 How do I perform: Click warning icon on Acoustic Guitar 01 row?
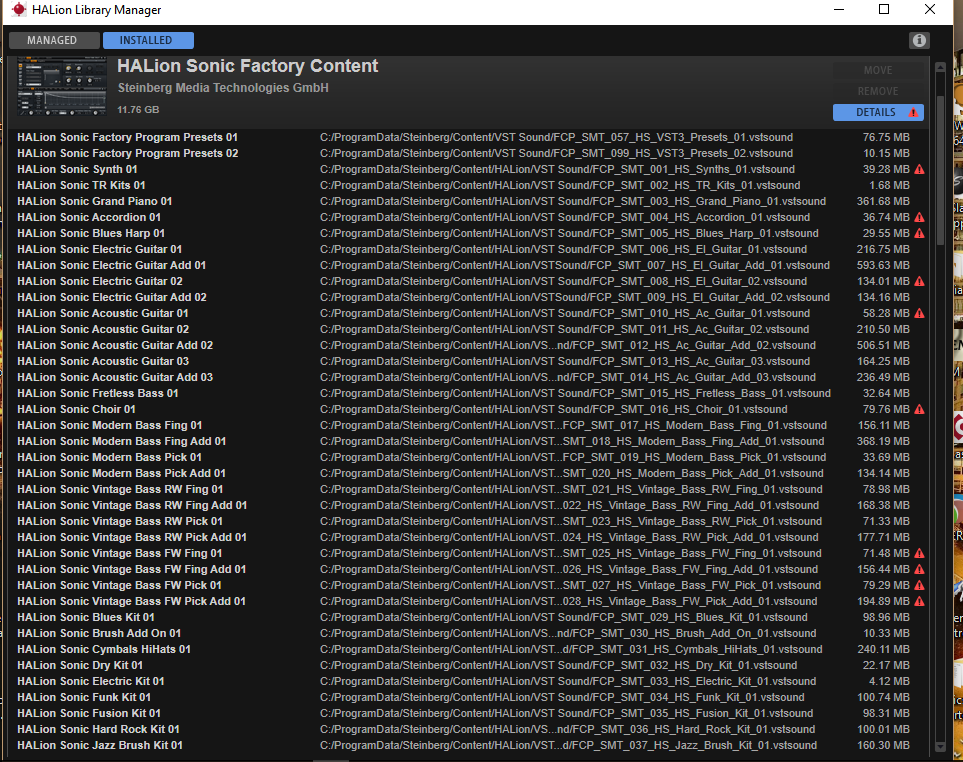(919, 313)
